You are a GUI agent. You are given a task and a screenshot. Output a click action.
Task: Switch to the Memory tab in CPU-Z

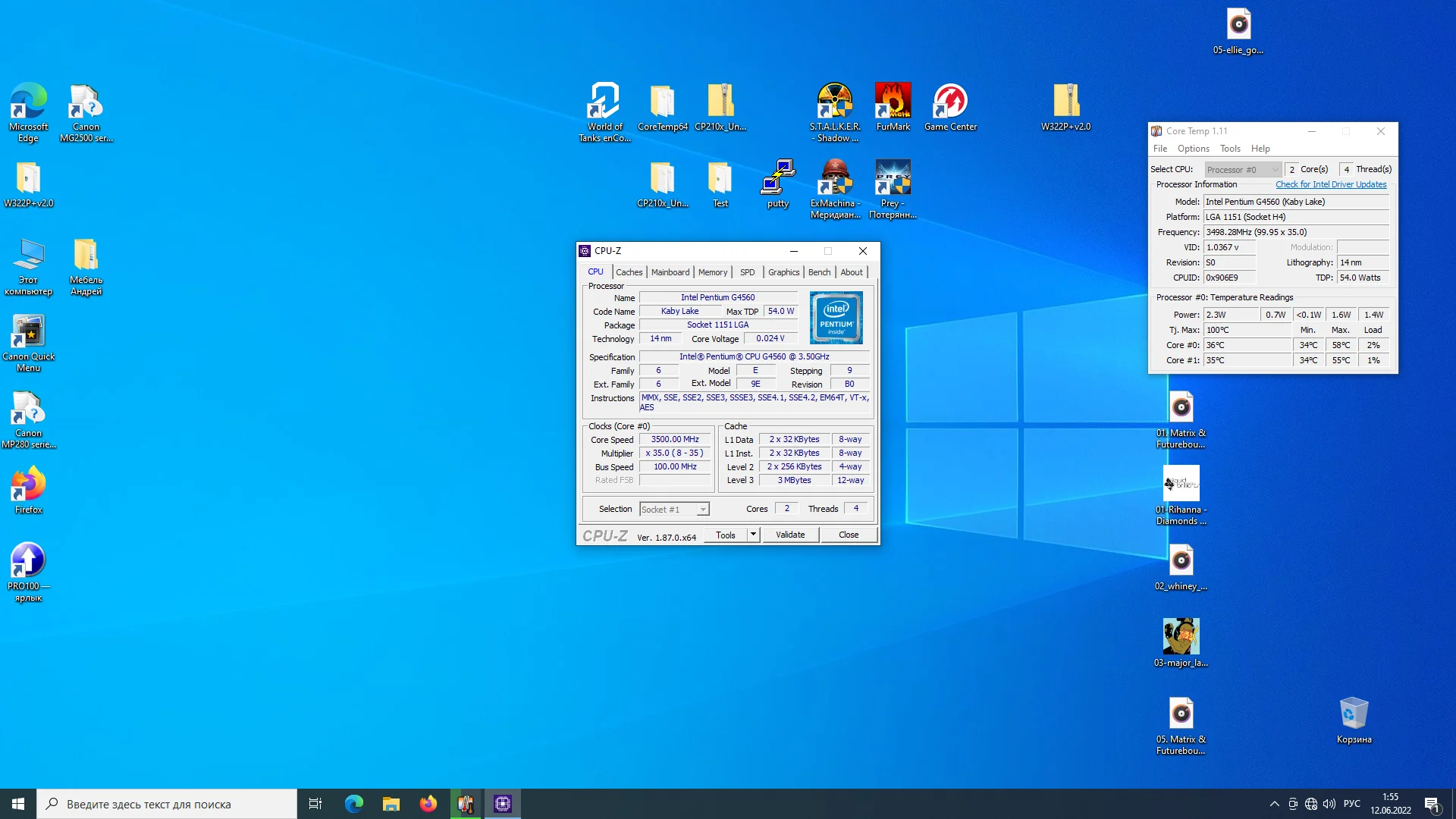712,272
